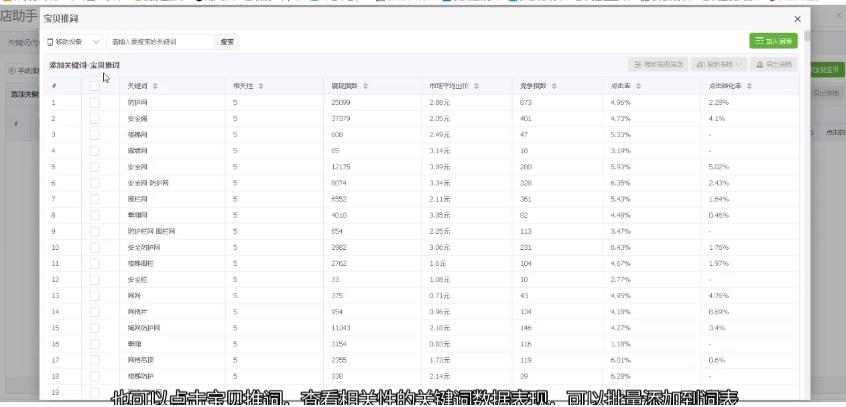The image size is (846, 407).
Task: Check the box for keyword 防护网
Action: point(95,103)
